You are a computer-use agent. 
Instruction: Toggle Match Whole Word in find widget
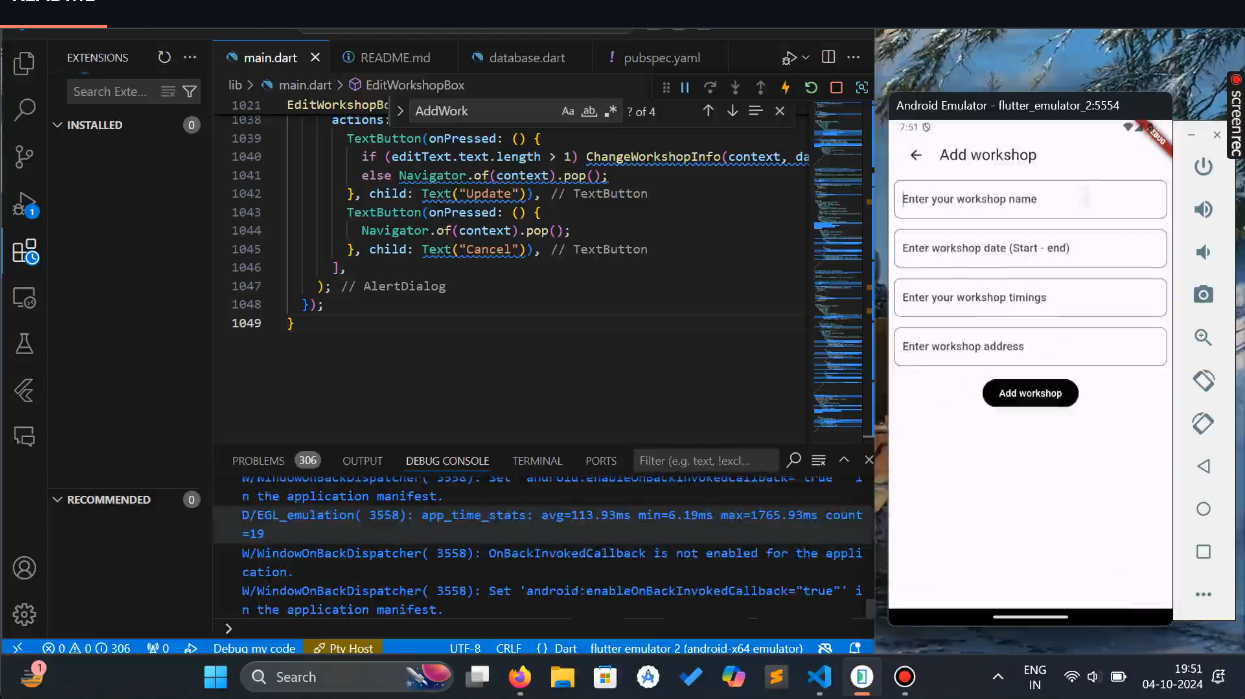tap(589, 111)
